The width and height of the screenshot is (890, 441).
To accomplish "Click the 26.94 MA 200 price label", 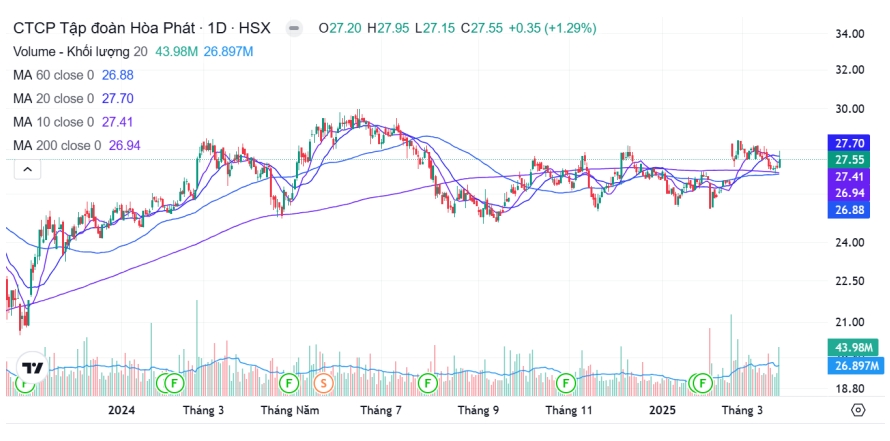I will [x=849, y=194].
